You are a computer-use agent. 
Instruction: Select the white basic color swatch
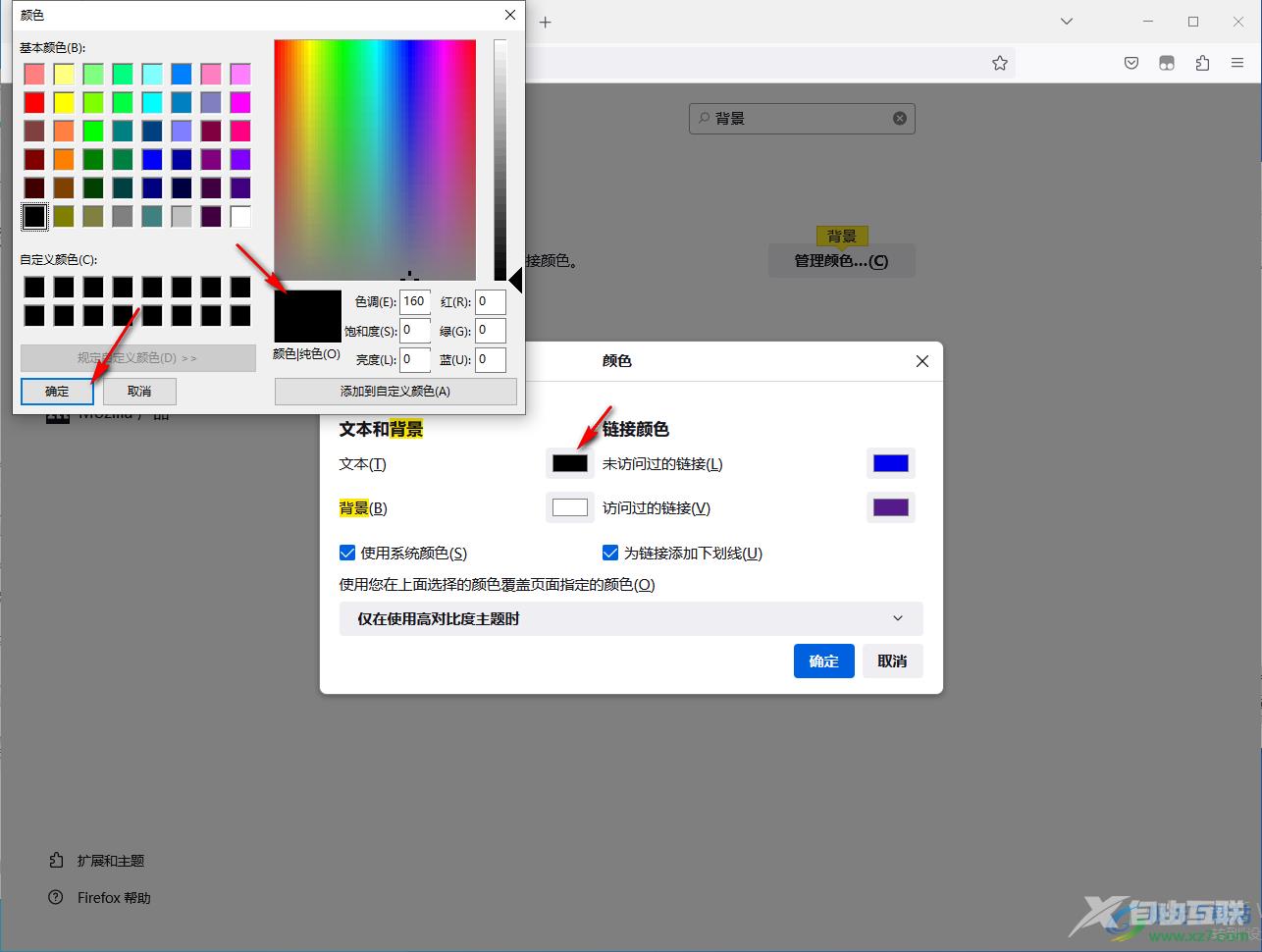[240, 216]
